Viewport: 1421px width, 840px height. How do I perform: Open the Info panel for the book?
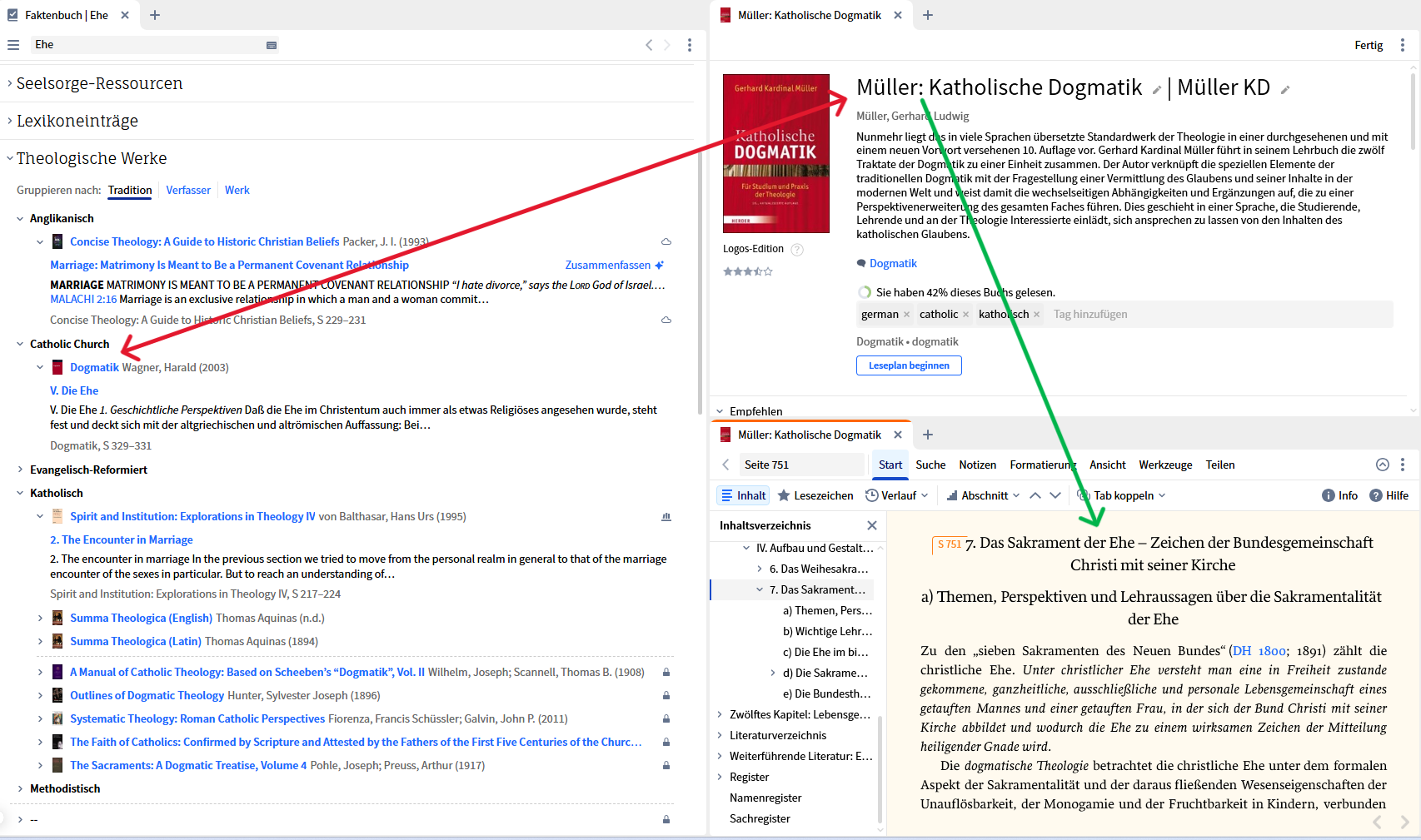[1339, 495]
